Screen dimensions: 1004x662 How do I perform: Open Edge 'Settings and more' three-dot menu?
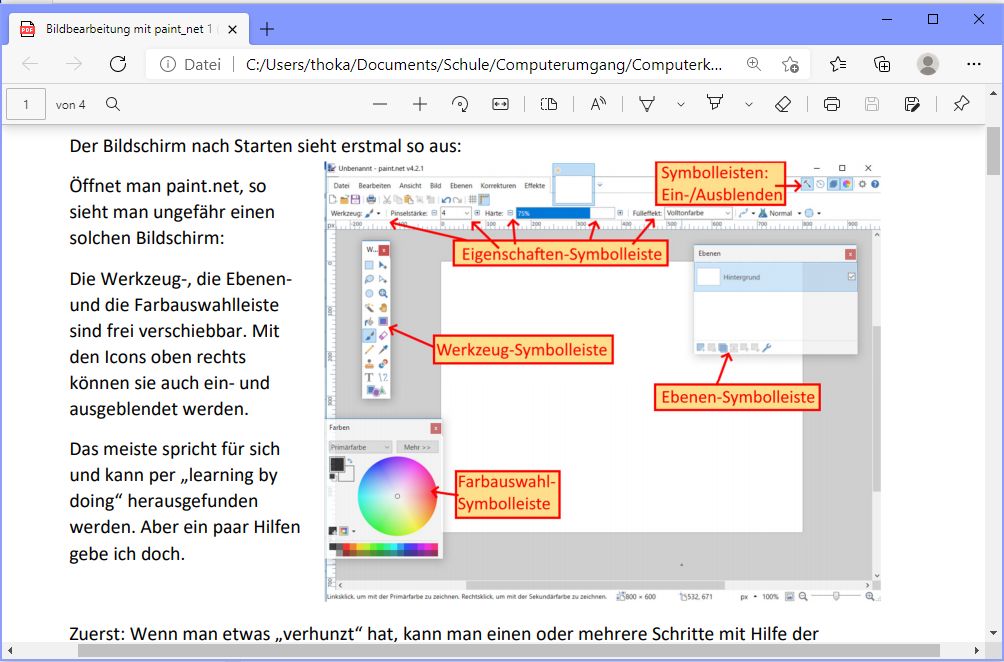tap(974, 64)
